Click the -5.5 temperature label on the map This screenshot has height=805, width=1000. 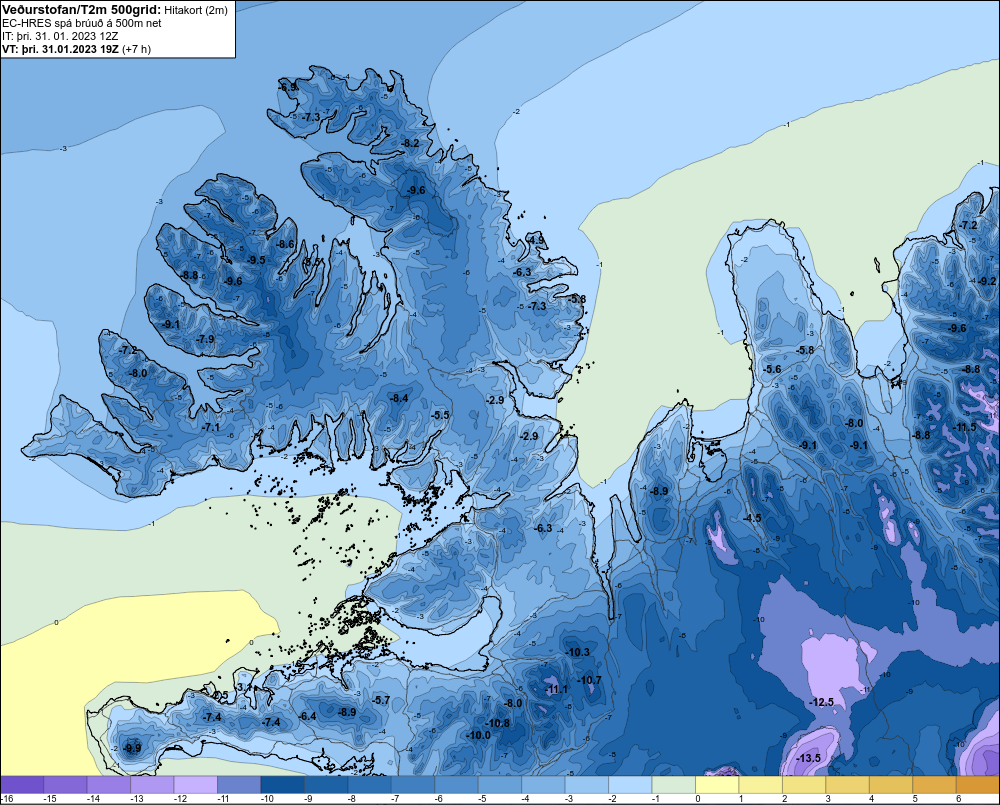440,415
